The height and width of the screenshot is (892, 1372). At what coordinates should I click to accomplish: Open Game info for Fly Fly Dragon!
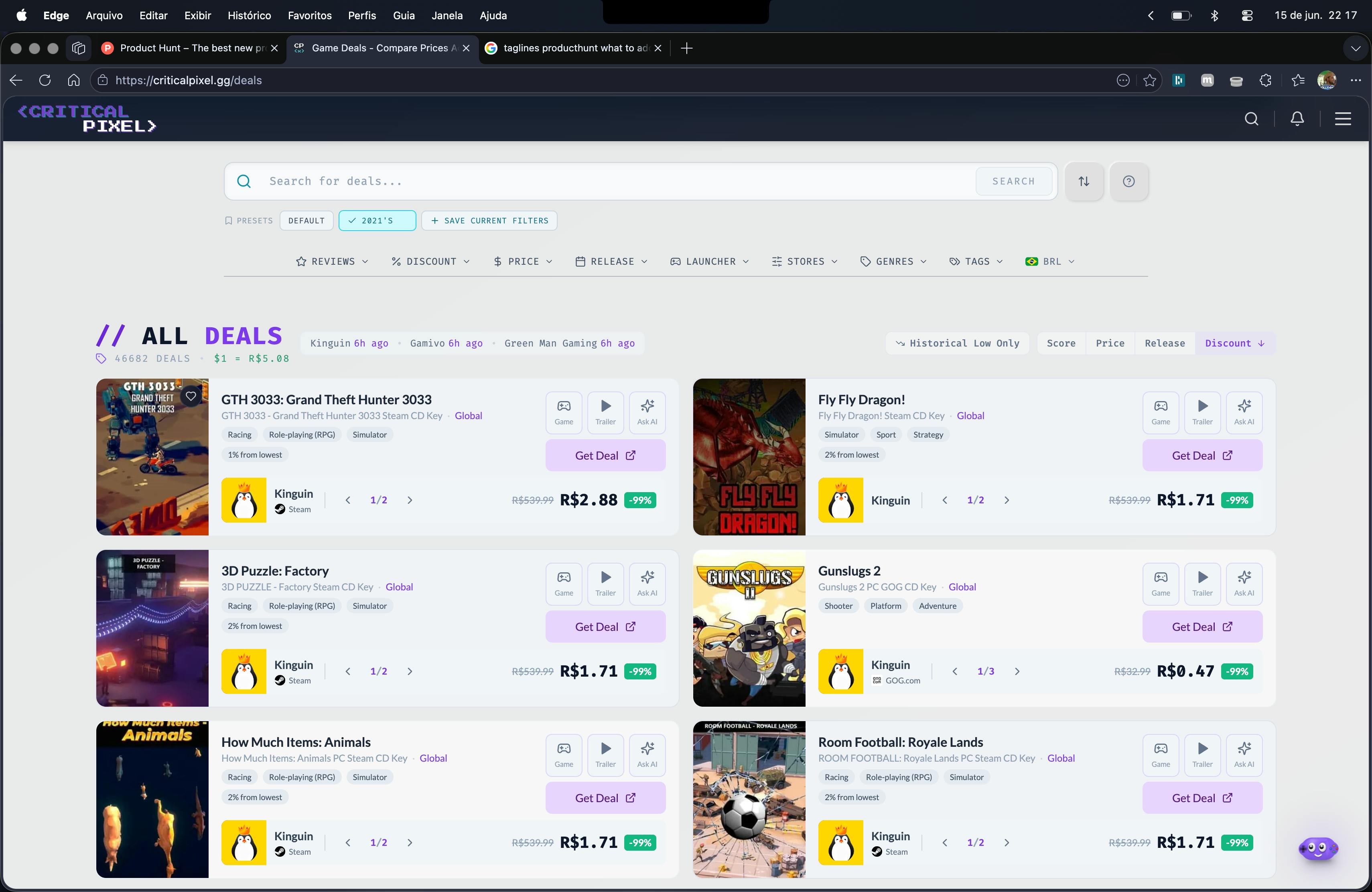[x=1161, y=413]
